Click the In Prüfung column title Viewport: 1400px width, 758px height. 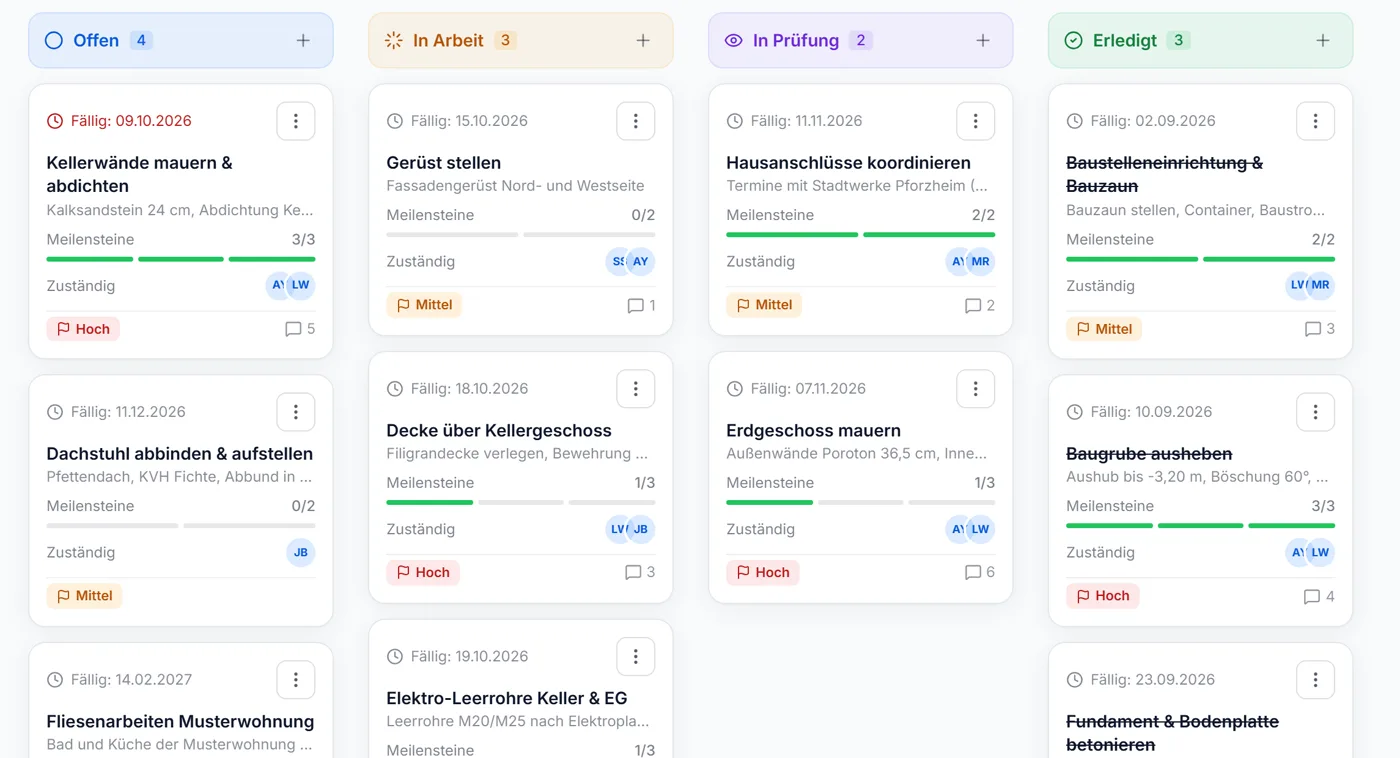coord(796,41)
